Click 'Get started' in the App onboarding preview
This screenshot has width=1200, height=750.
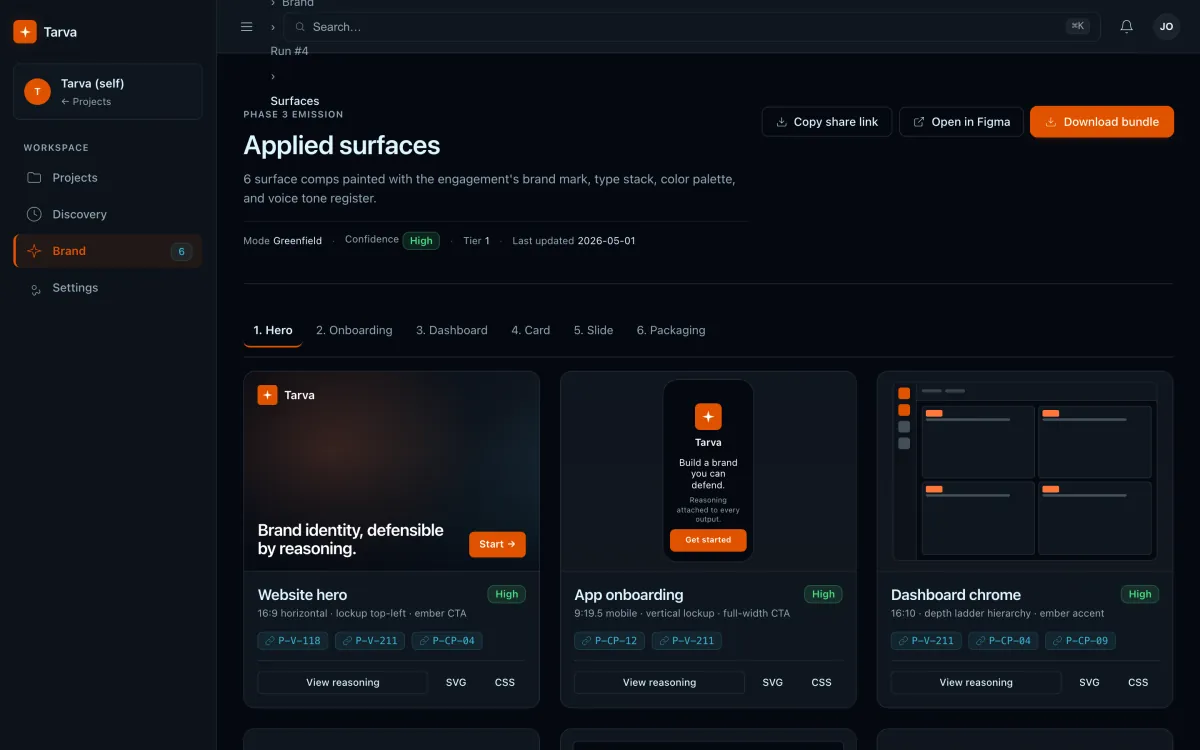708,540
